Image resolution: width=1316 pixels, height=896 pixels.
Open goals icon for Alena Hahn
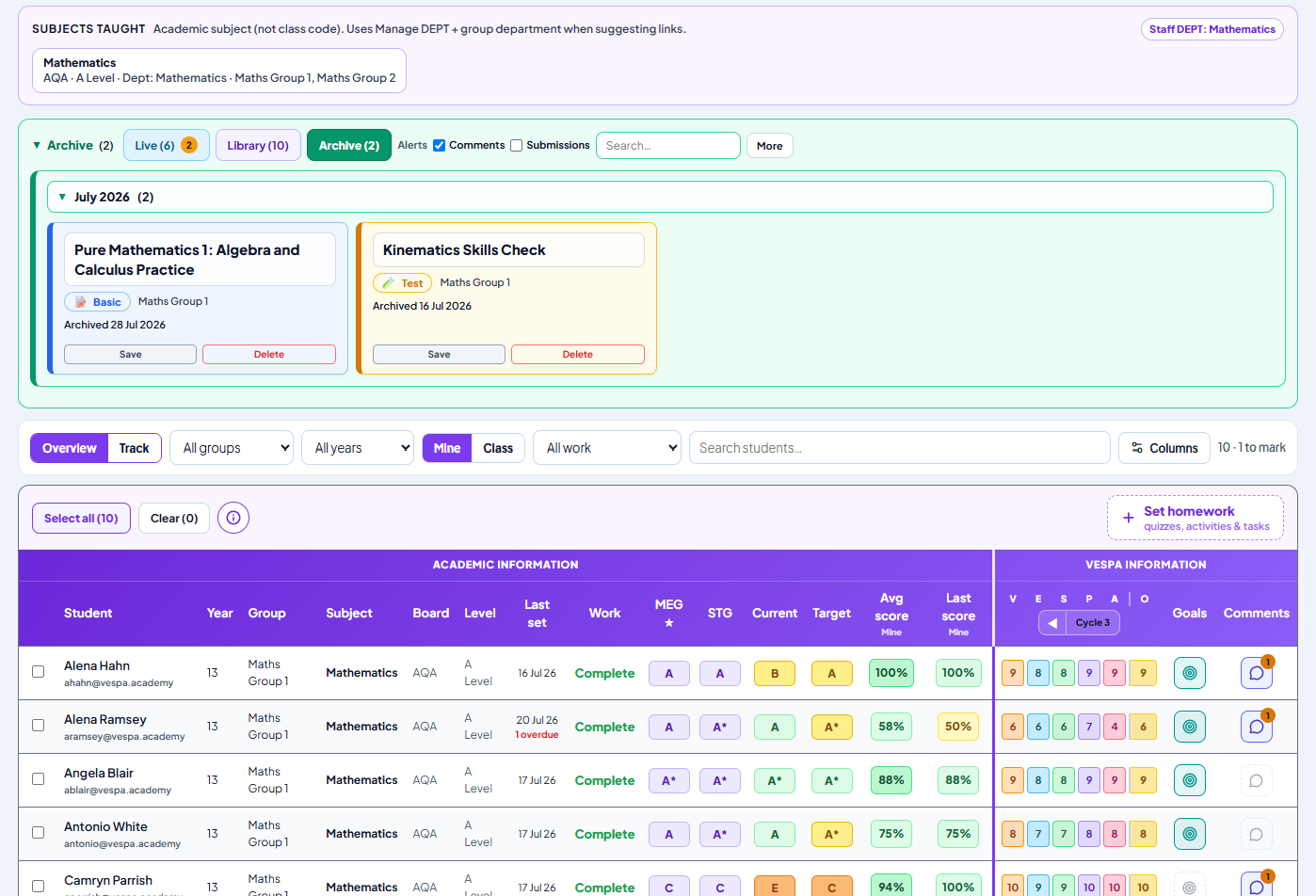1190,673
